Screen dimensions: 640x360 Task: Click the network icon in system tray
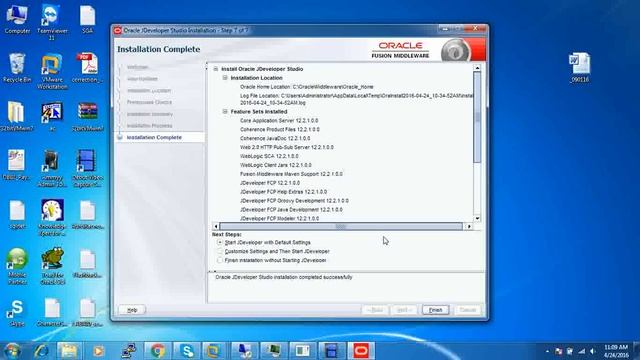pyautogui.click(x=582, y=351)
